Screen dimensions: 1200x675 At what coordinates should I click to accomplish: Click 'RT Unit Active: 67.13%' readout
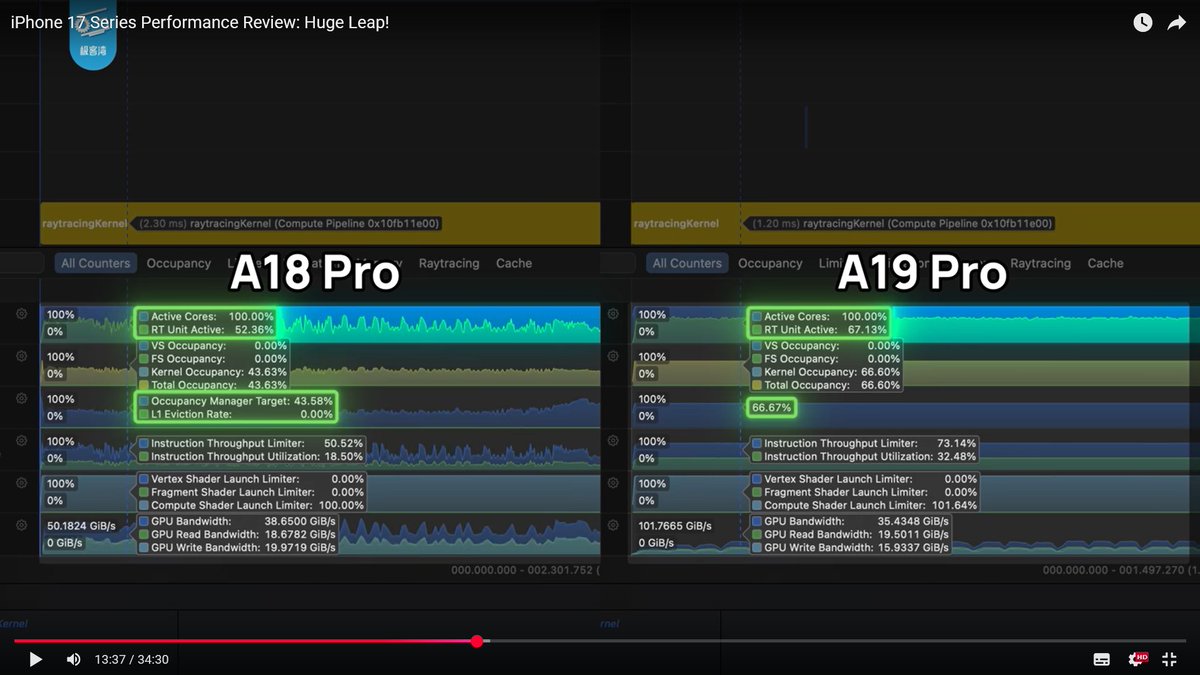pos(819,330)
